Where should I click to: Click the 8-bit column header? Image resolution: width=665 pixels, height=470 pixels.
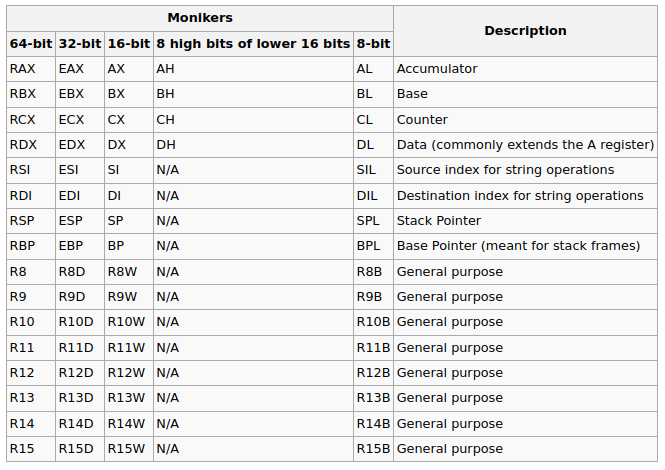373,44
